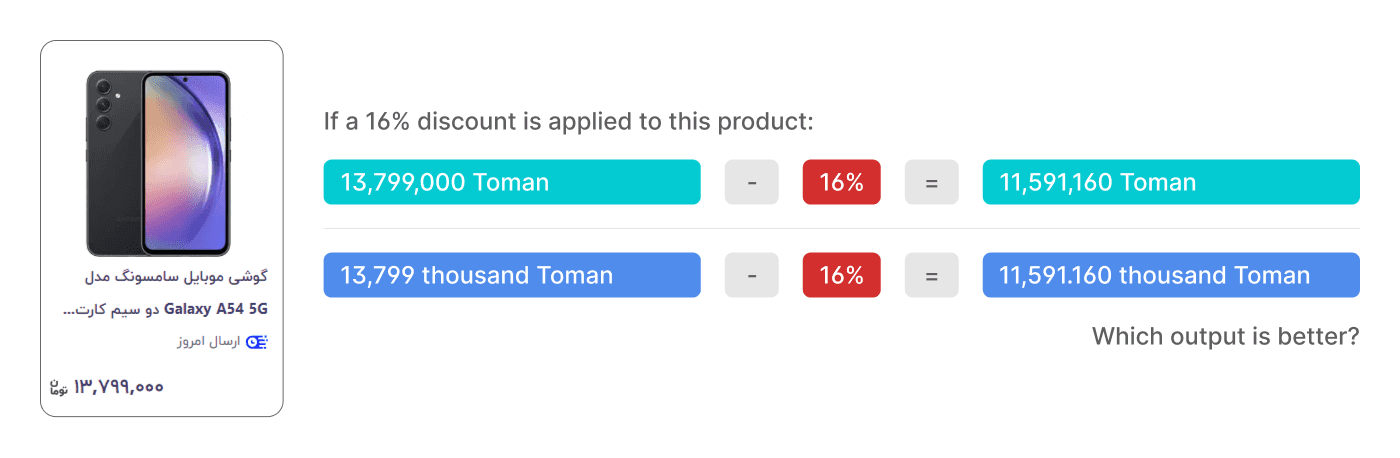The height and width of the screenshot is (458, 1400).
Task: Click the Toman currency symbol beside the price
Action: click(58, 387)
